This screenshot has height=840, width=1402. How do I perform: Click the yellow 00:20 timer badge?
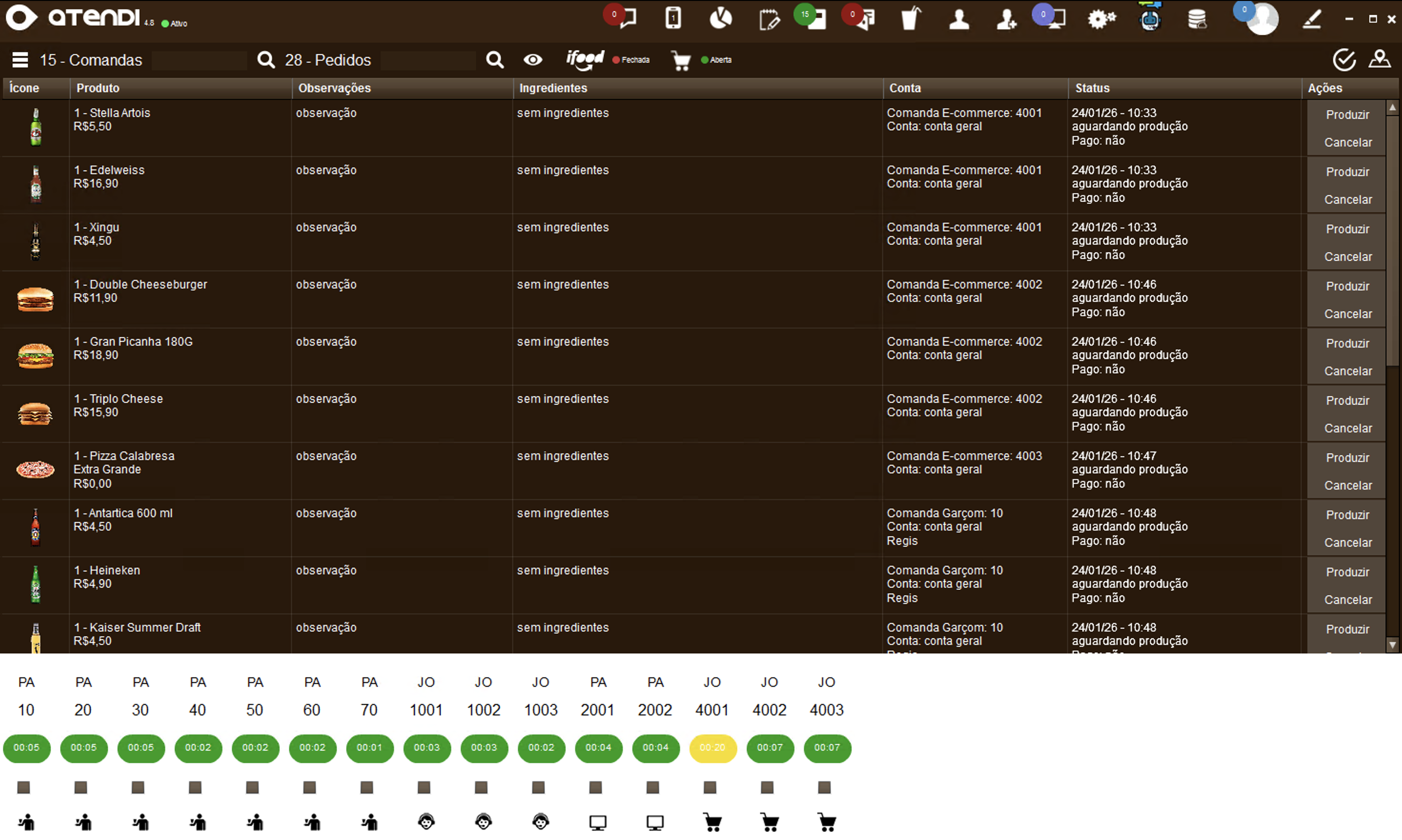pyautogui.click(x=712, y=748)
